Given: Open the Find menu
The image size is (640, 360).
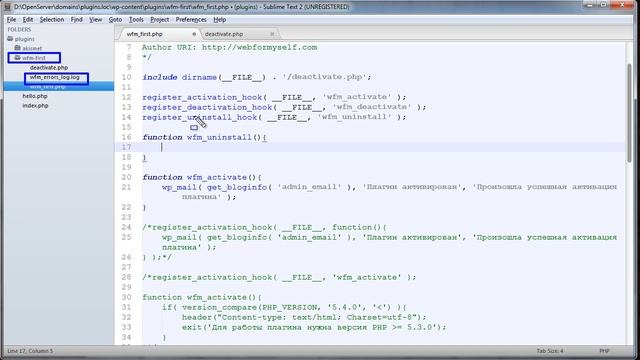Looking at the screenshot, I should tap(76, 20).
